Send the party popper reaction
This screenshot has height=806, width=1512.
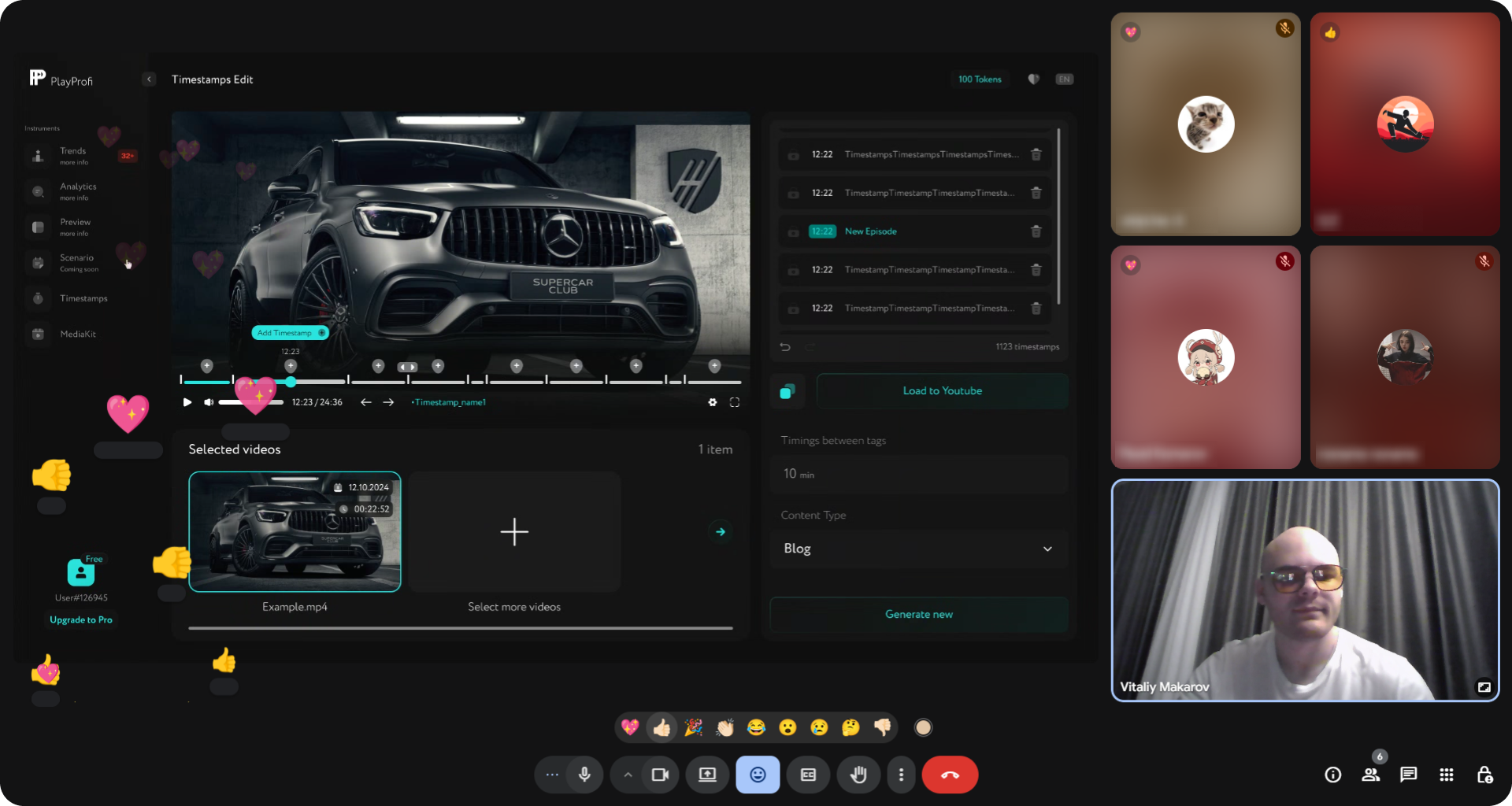click(694, 727)
